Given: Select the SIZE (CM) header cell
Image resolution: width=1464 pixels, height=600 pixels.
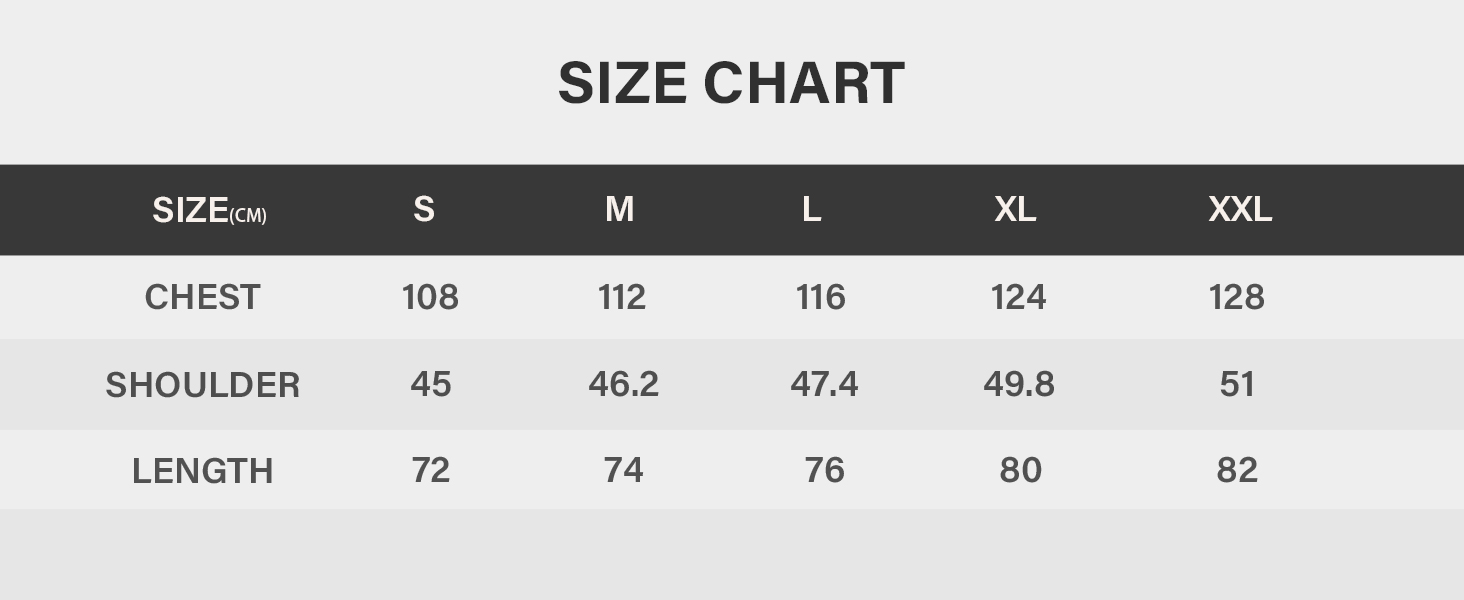Looking at the screenshot, I should pos(209,210).
